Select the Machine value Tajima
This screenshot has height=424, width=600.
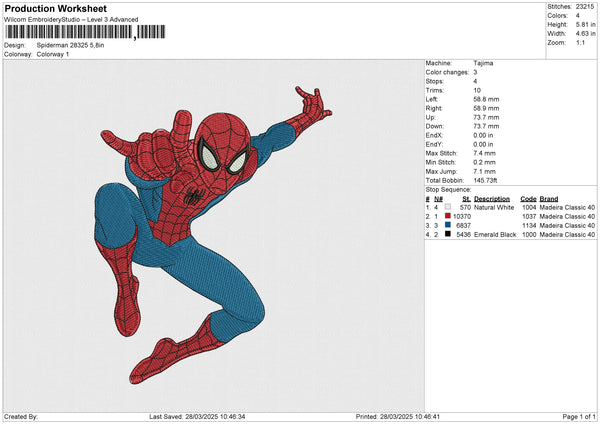coord(484,63)
